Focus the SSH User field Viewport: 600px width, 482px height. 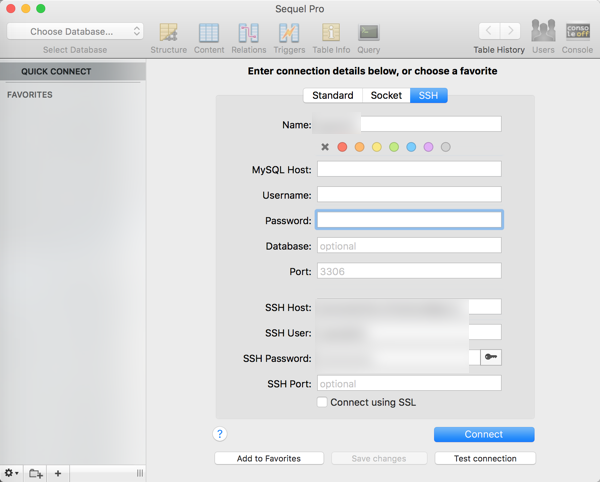(409, 332)
